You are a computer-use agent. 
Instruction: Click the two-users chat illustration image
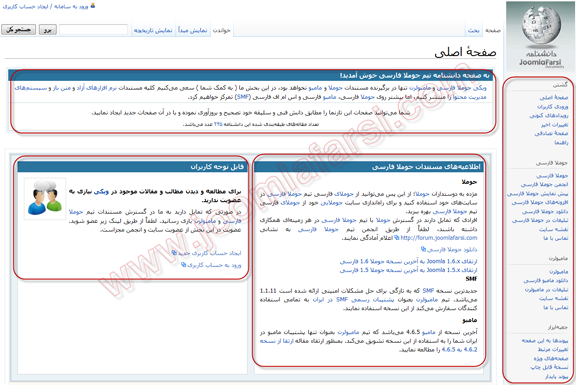coord(45,199)
